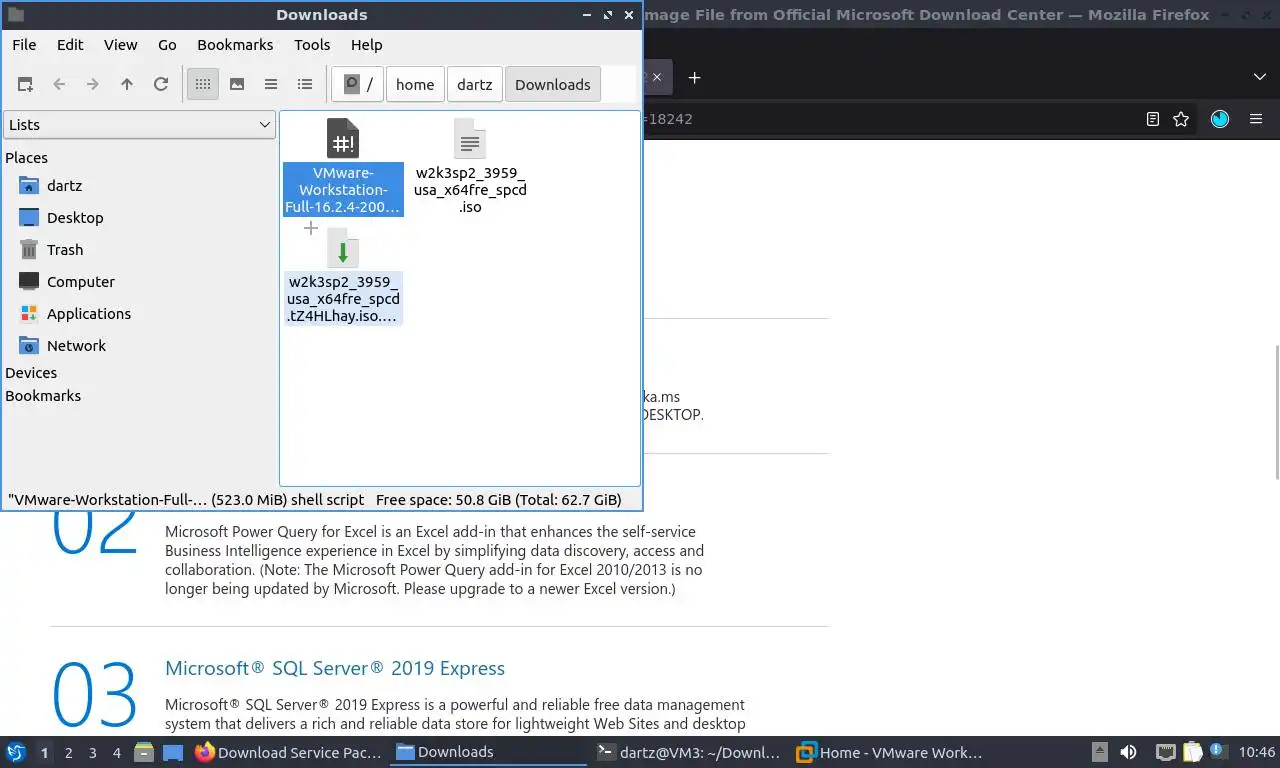Click the network status tray icon
The image size is (1280, 768).
point(1166,752)
